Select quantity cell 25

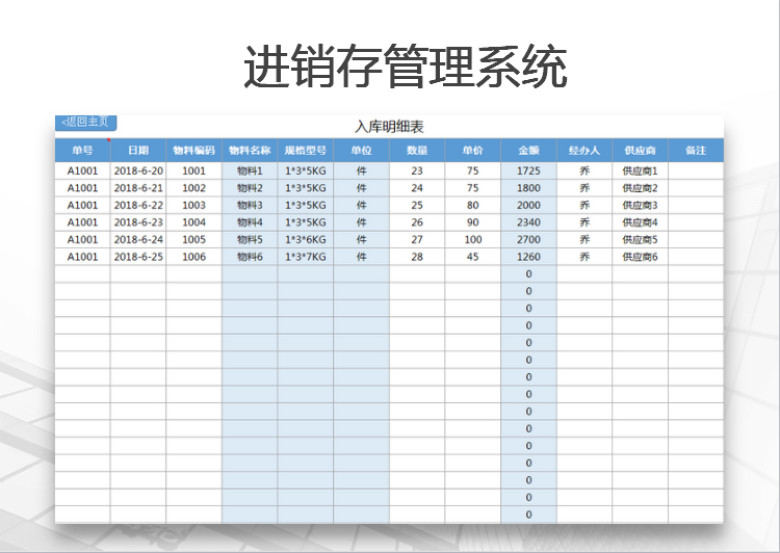417,205
